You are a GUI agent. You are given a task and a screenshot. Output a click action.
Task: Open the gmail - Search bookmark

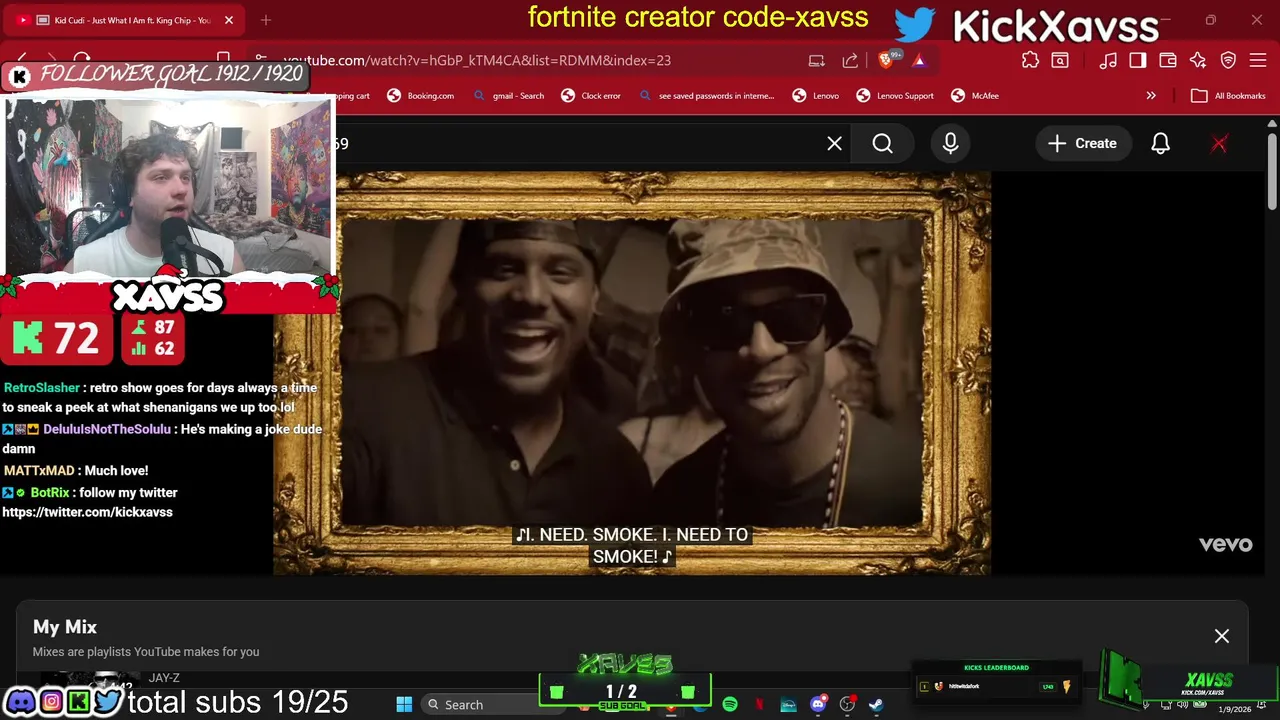[x=509, y=96]
